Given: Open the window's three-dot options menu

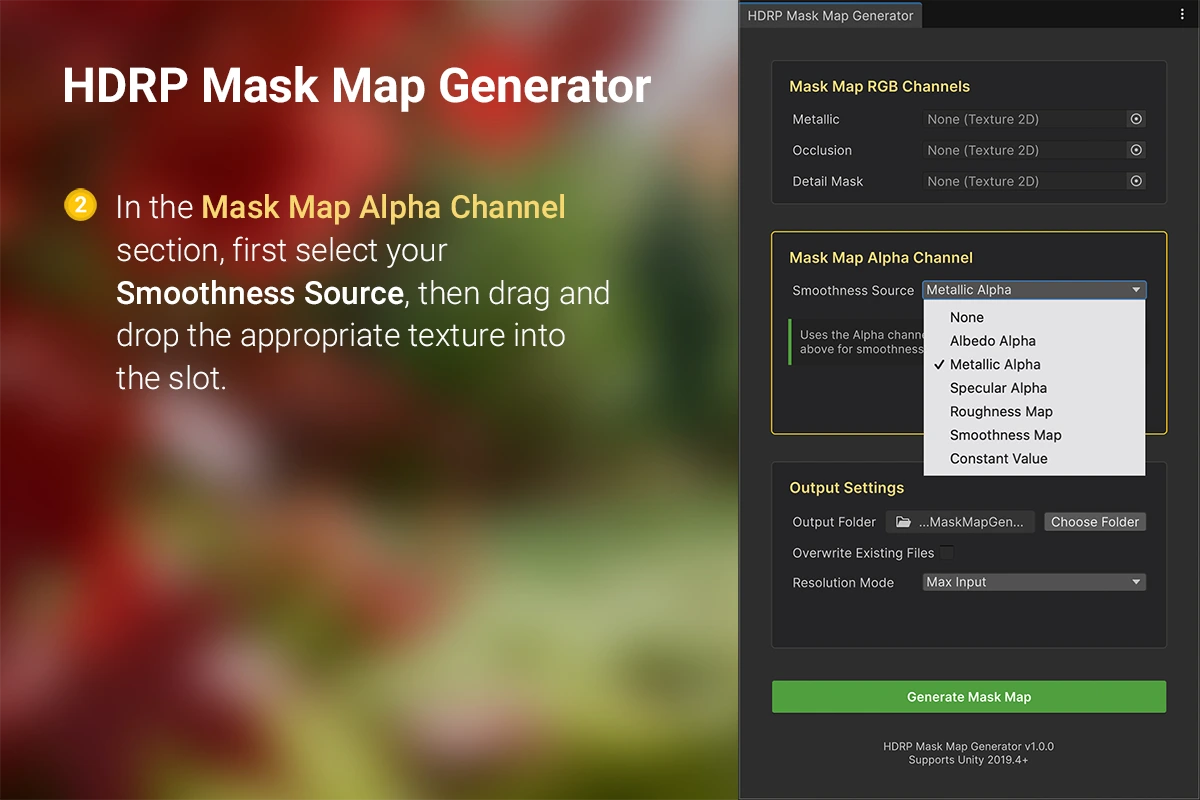Looking at the screenshot, I should point(1182,15).
